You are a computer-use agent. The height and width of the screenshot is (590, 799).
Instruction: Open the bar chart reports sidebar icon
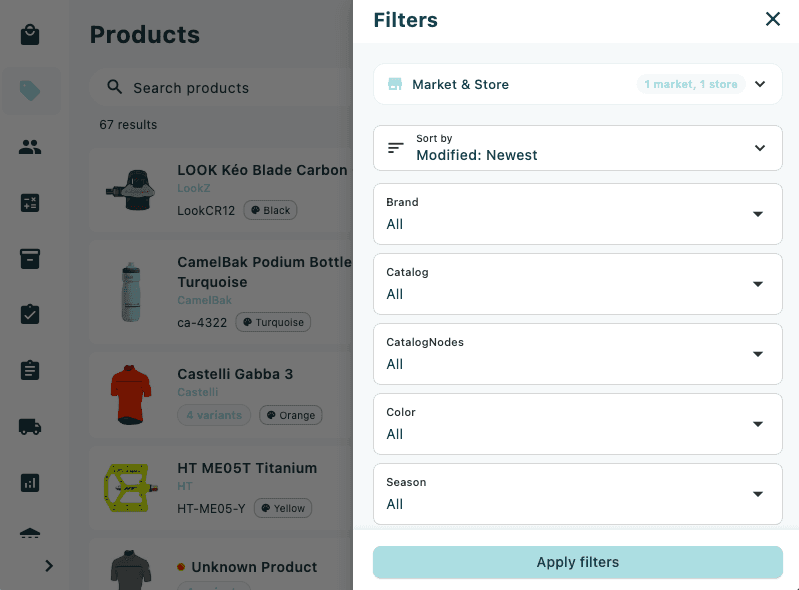pyautogui.click(x=30, y=482)
